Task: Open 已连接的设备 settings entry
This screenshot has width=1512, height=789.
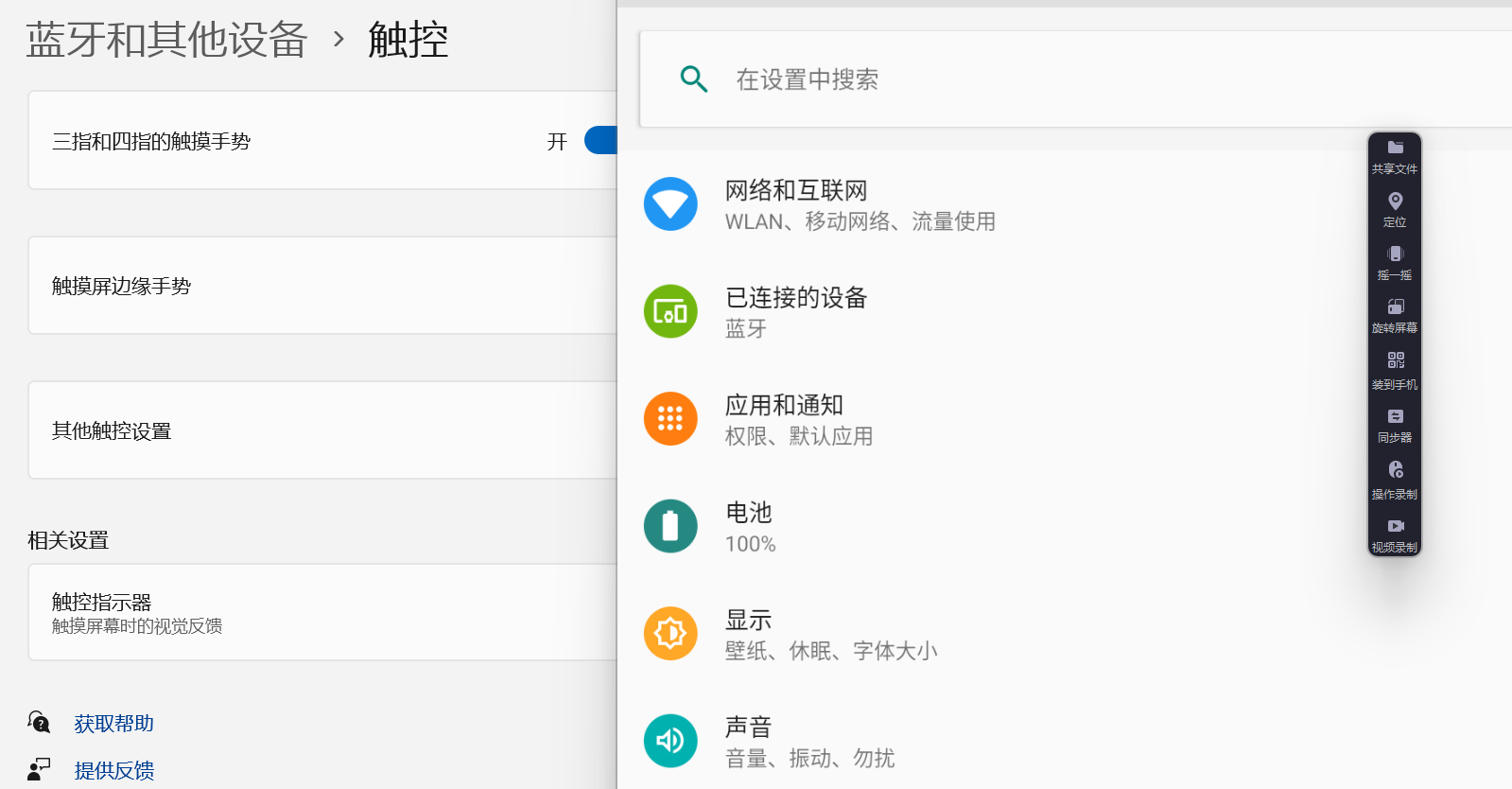Action: (x=795, y=311)
